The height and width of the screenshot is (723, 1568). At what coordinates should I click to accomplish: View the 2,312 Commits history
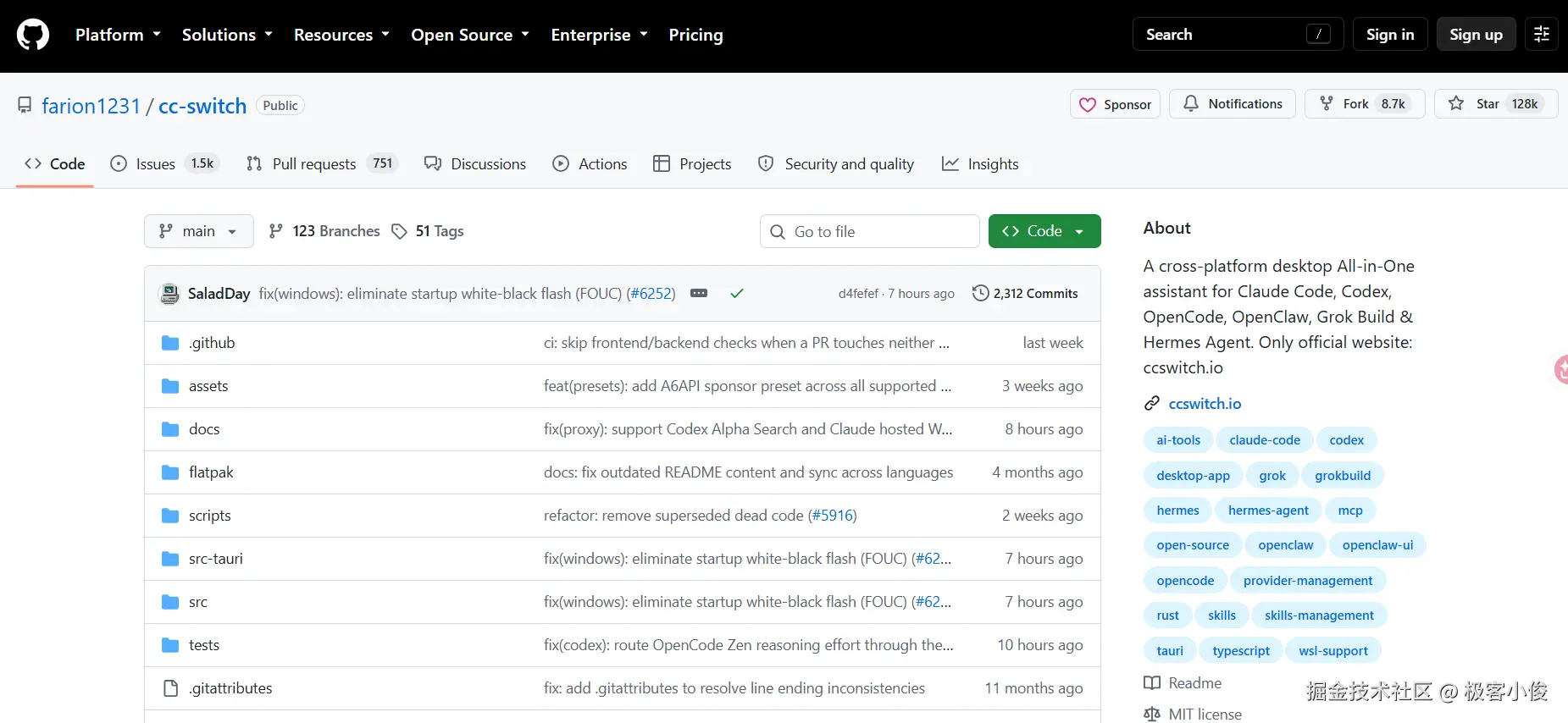(1026, 294)
